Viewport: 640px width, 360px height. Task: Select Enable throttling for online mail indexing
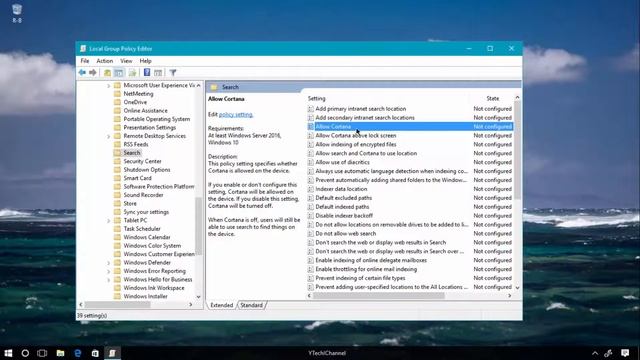(366, 269)
